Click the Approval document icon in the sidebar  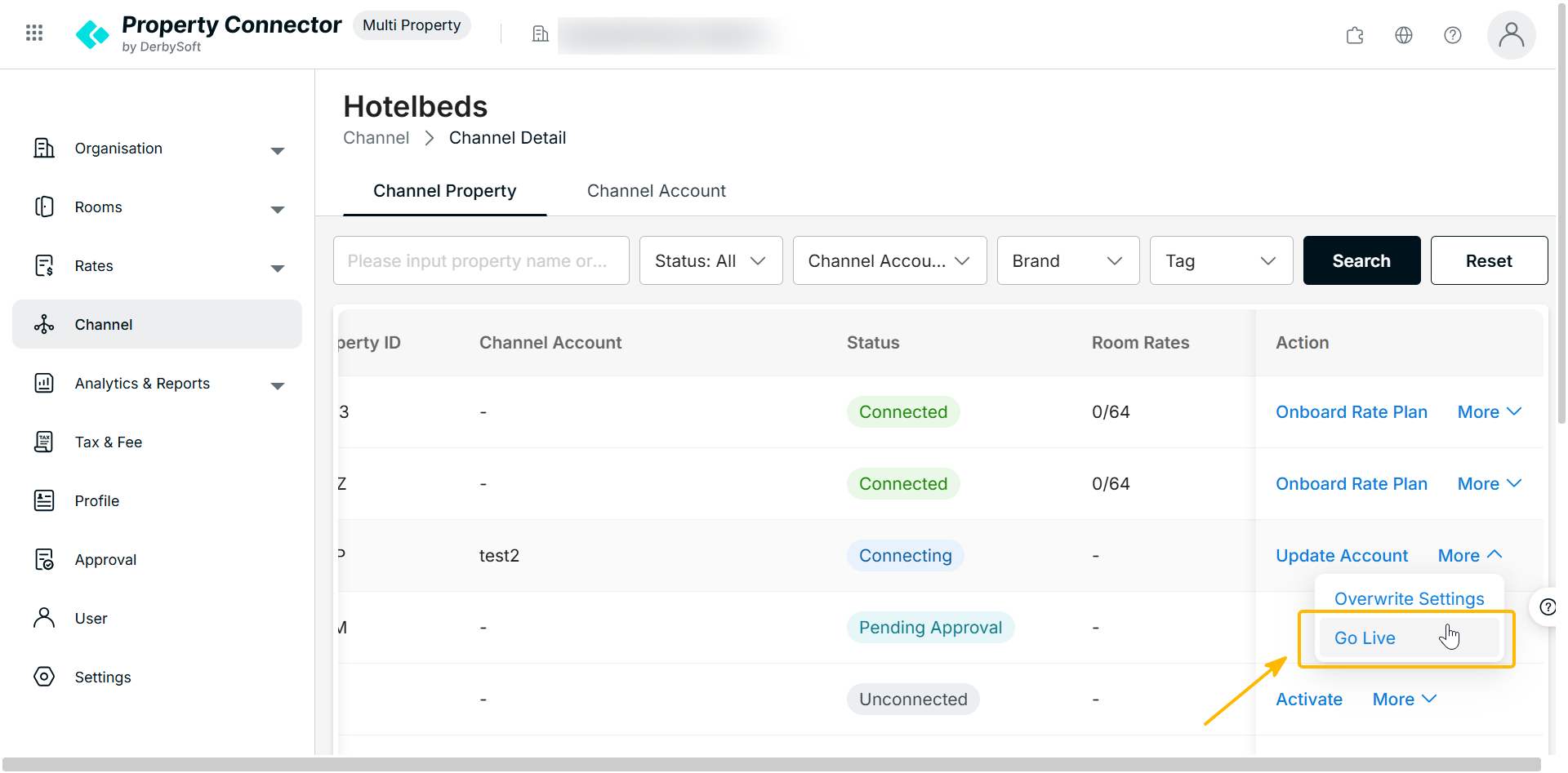[44, 559]
